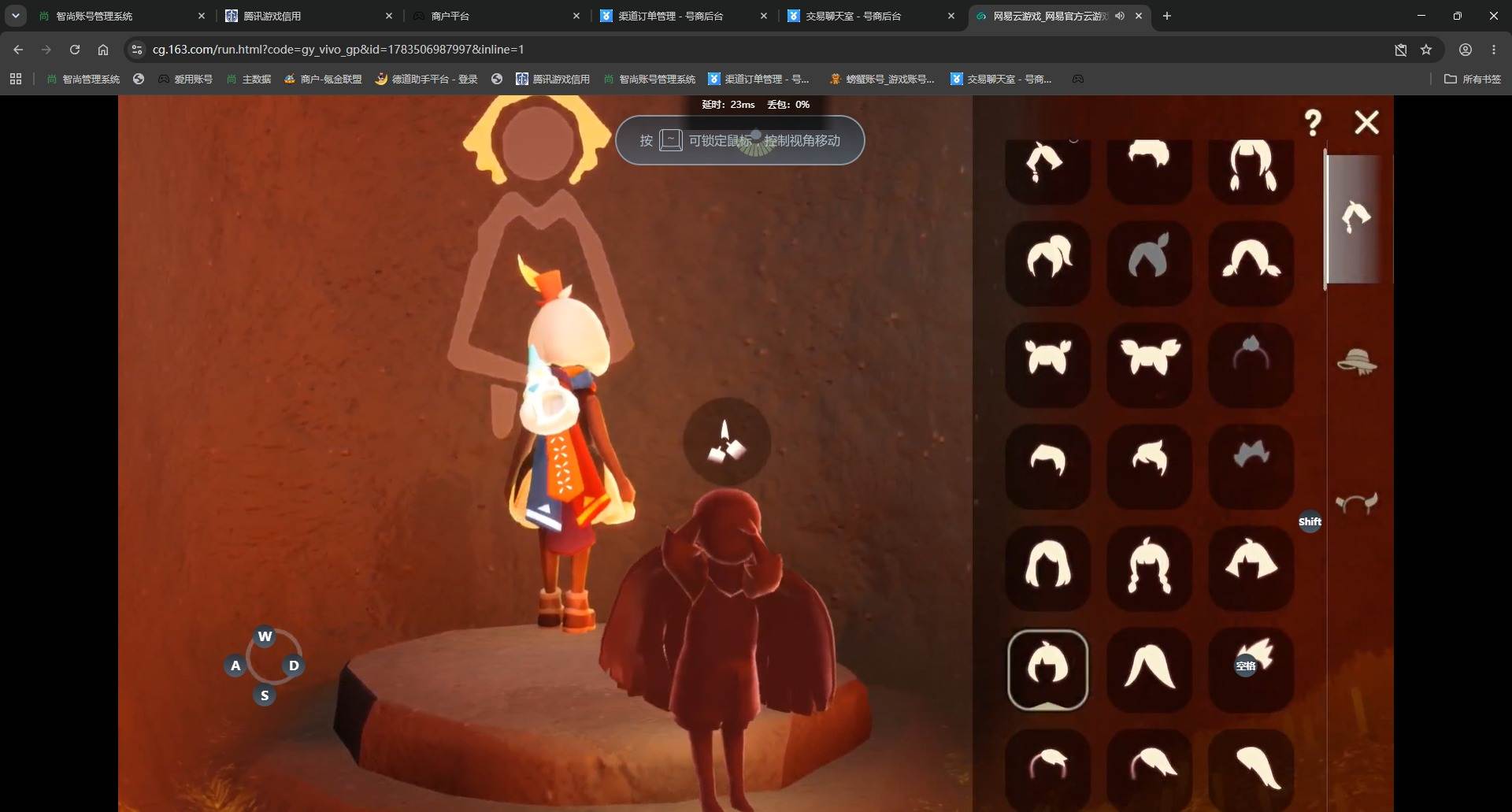Choose the hair category in the sidebar
The height and width of the screenshot is (812, 1512).
tap(1356, 217)
